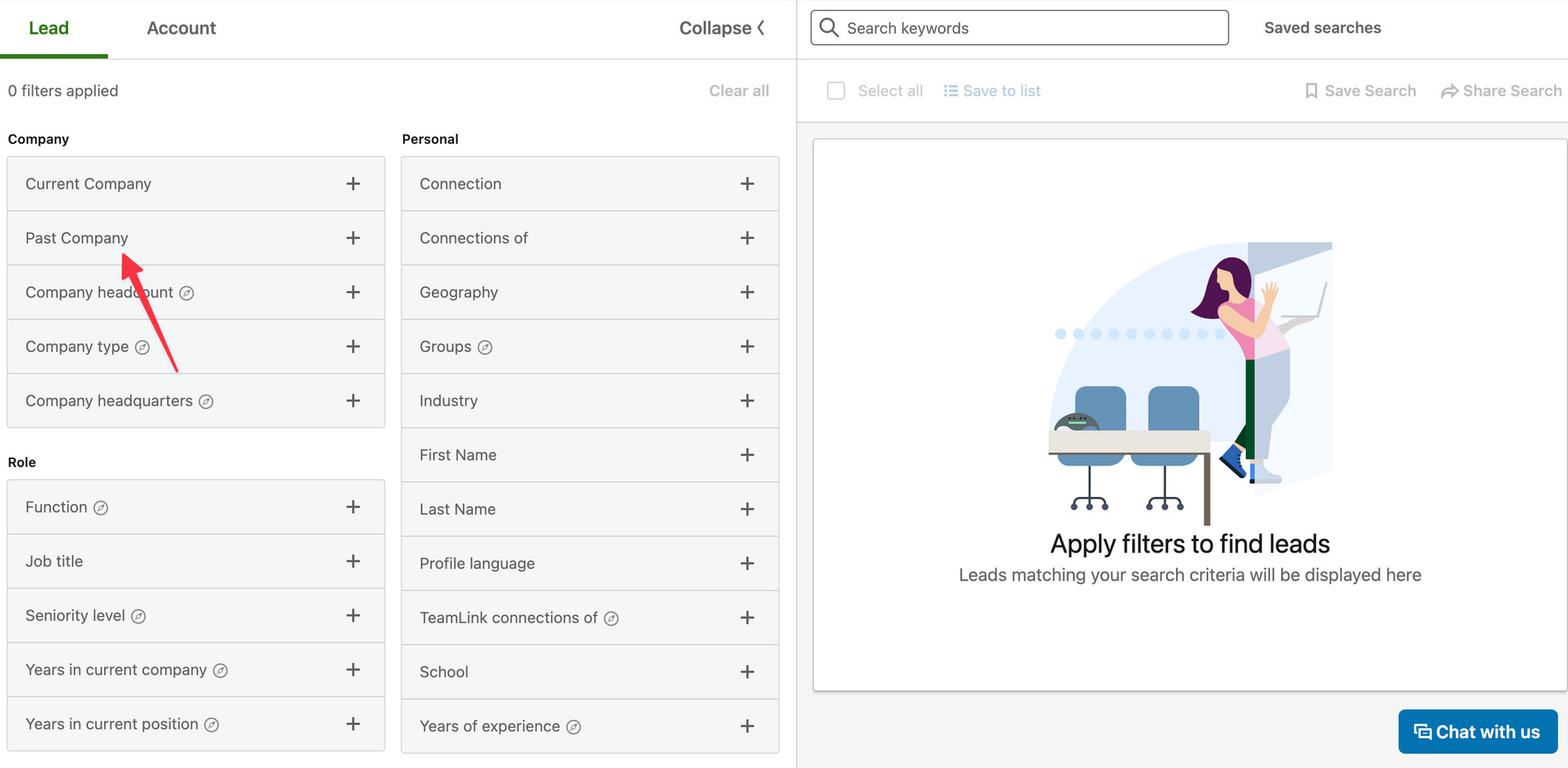Click the compass icon next to Seniority level

pyautogui.click(x=139, y=617)
